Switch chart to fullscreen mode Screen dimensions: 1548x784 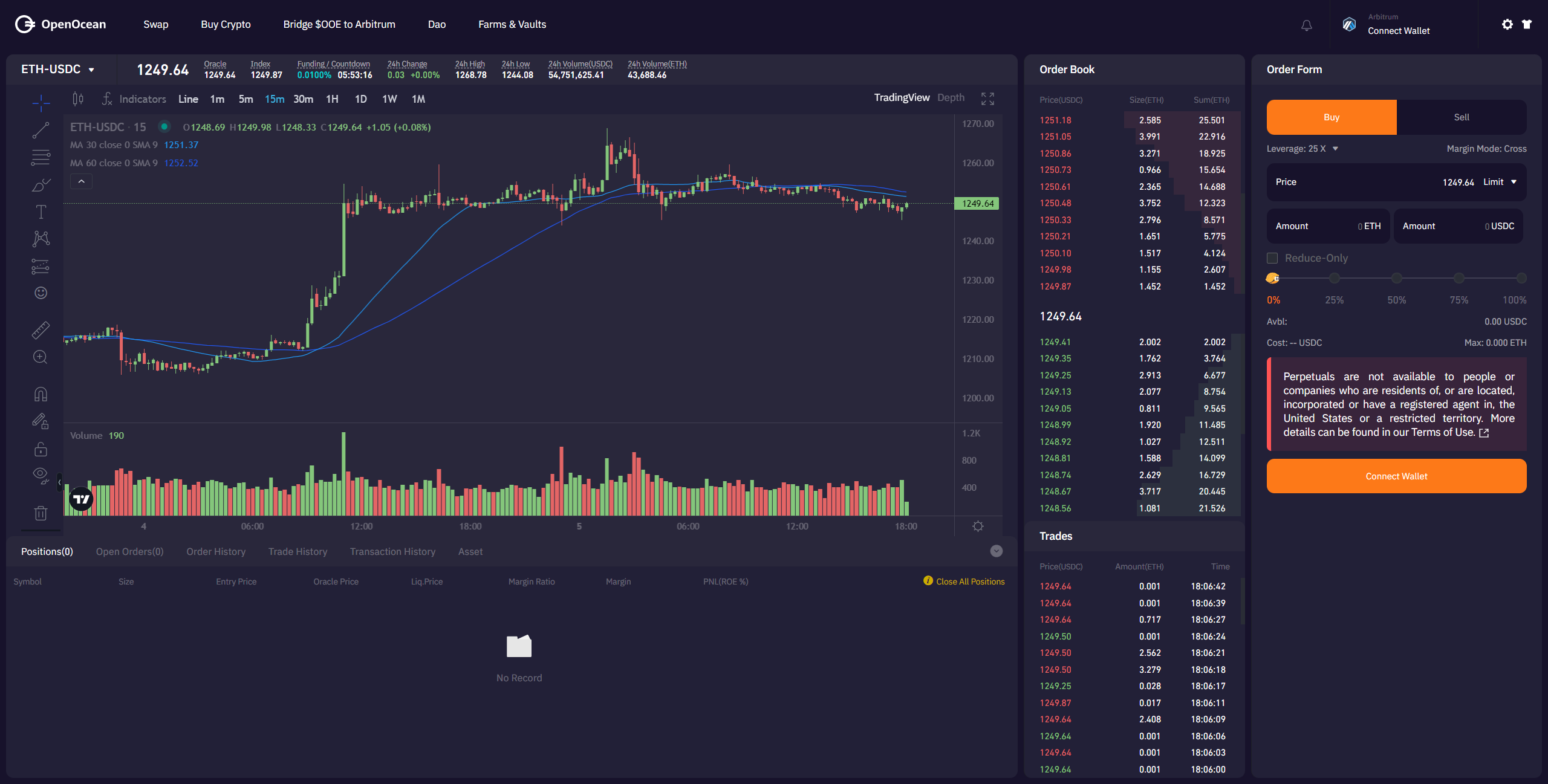pos(987,99)
